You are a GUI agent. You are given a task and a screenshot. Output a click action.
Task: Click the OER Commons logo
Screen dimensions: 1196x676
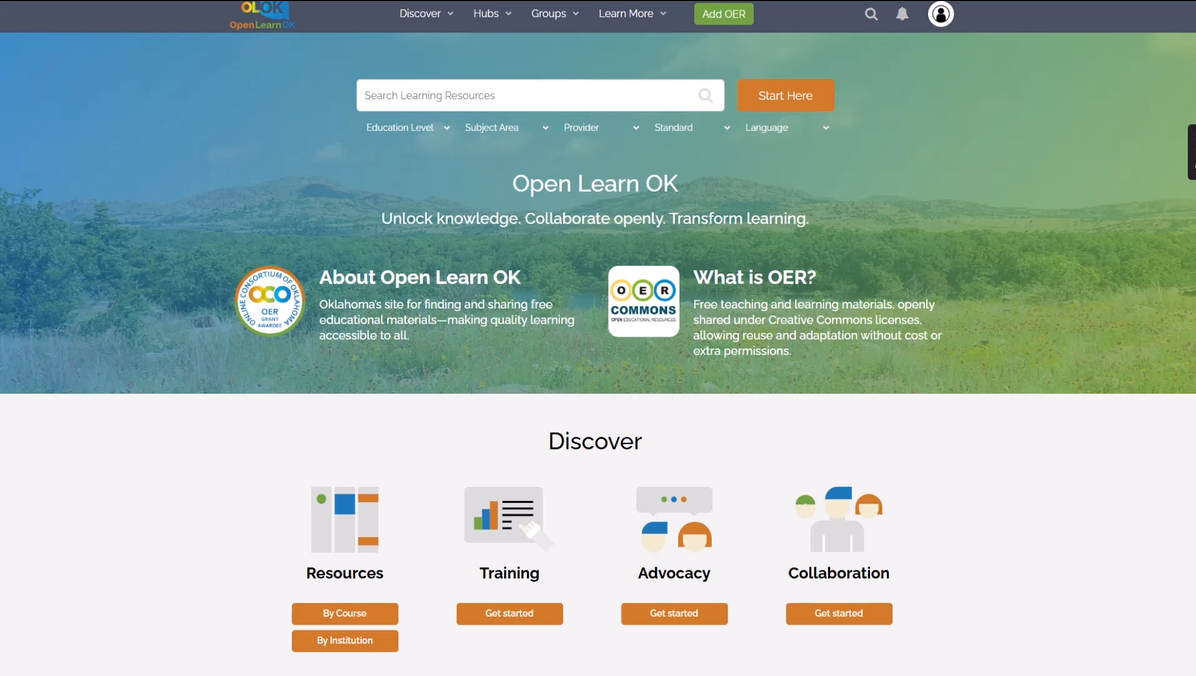pyautogui.click(x=644, y=301)
